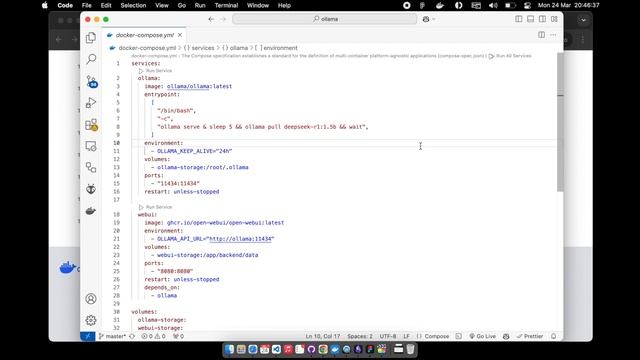Toggle the Primary Side Bar layout button
The width and height of the screenshot is (640, 360).
[x=518, y=19]
